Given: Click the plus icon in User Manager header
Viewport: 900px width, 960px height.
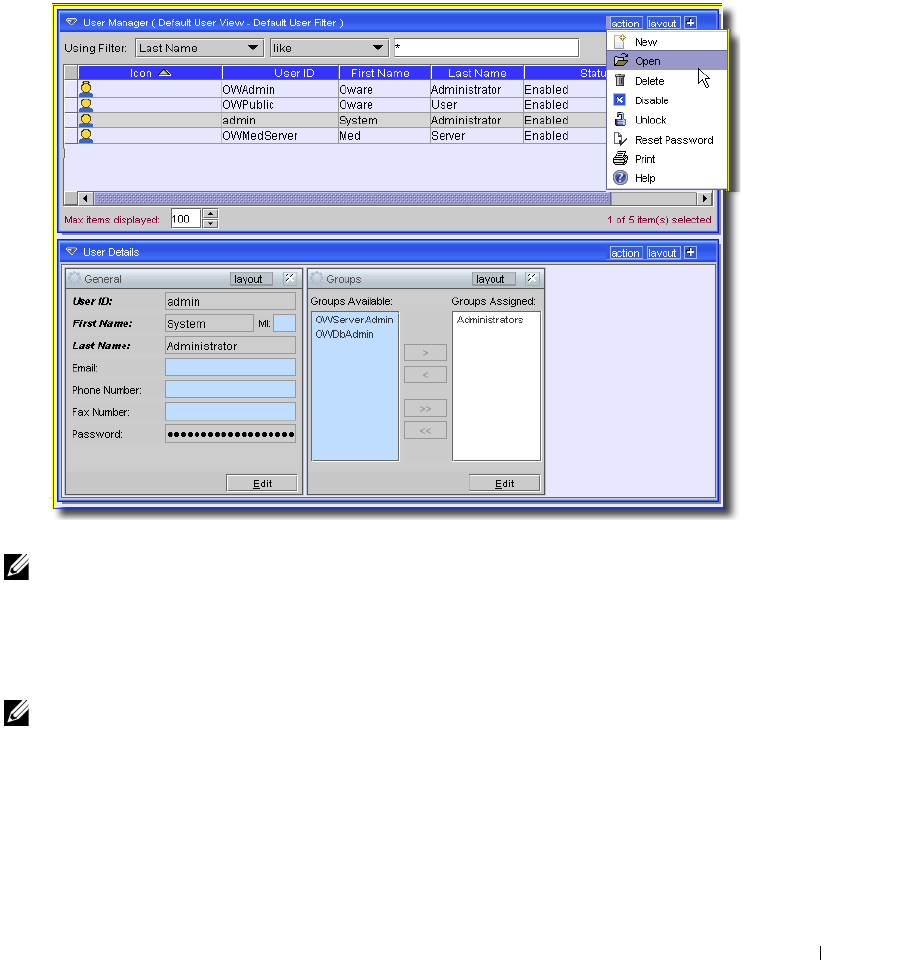Looking at the screenshot, I should pos(691,23).
